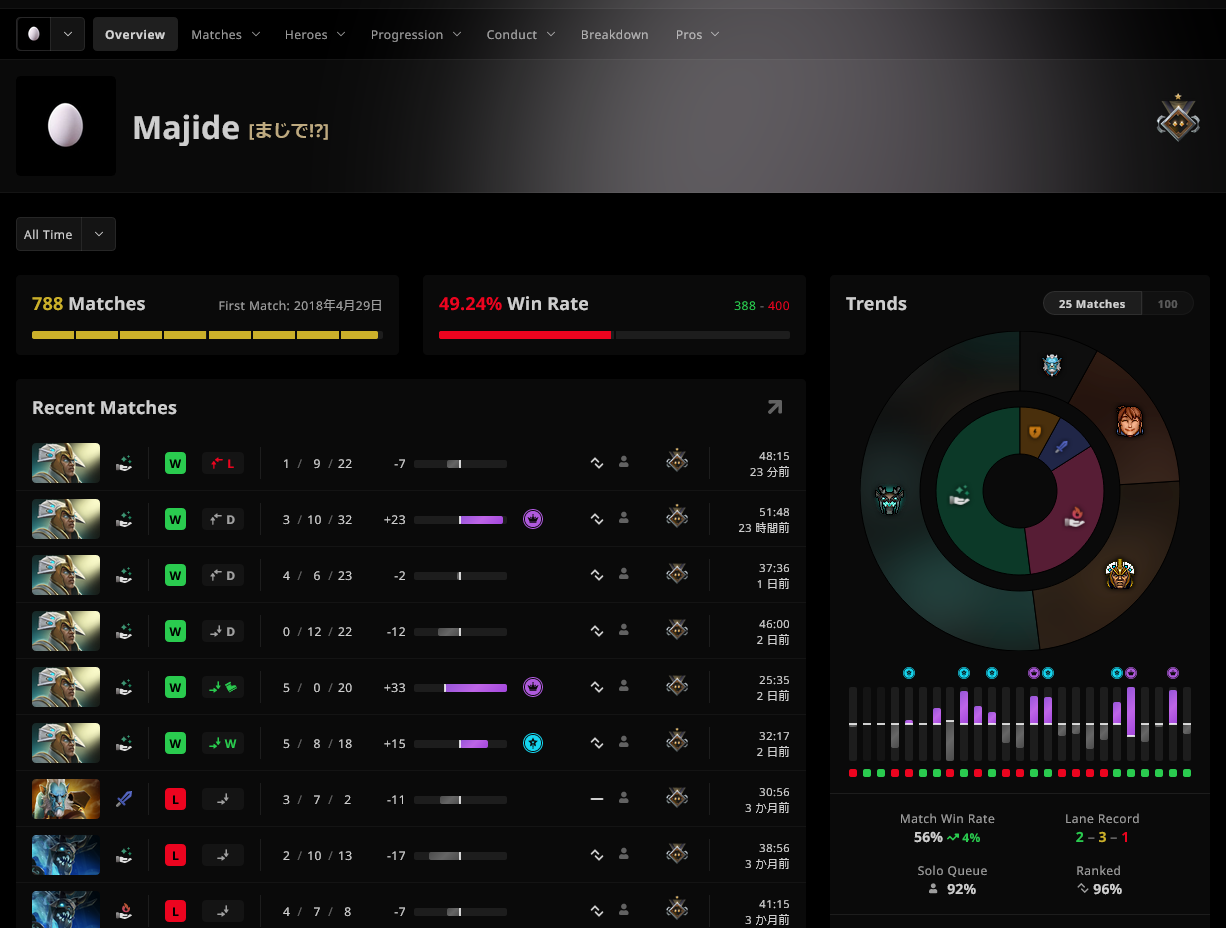Click the '788 Matches' count text
Viewport: 1226px width, 928px height.
[89, 304]
